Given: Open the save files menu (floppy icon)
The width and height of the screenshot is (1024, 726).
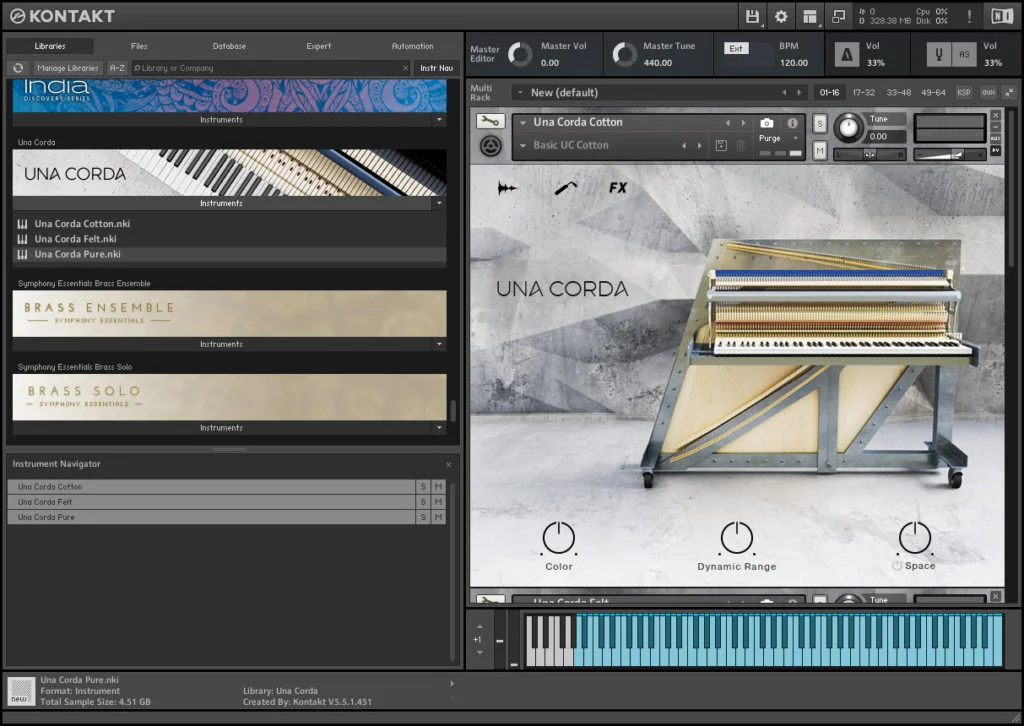Looking at the screenshot, I should [752, 16].
